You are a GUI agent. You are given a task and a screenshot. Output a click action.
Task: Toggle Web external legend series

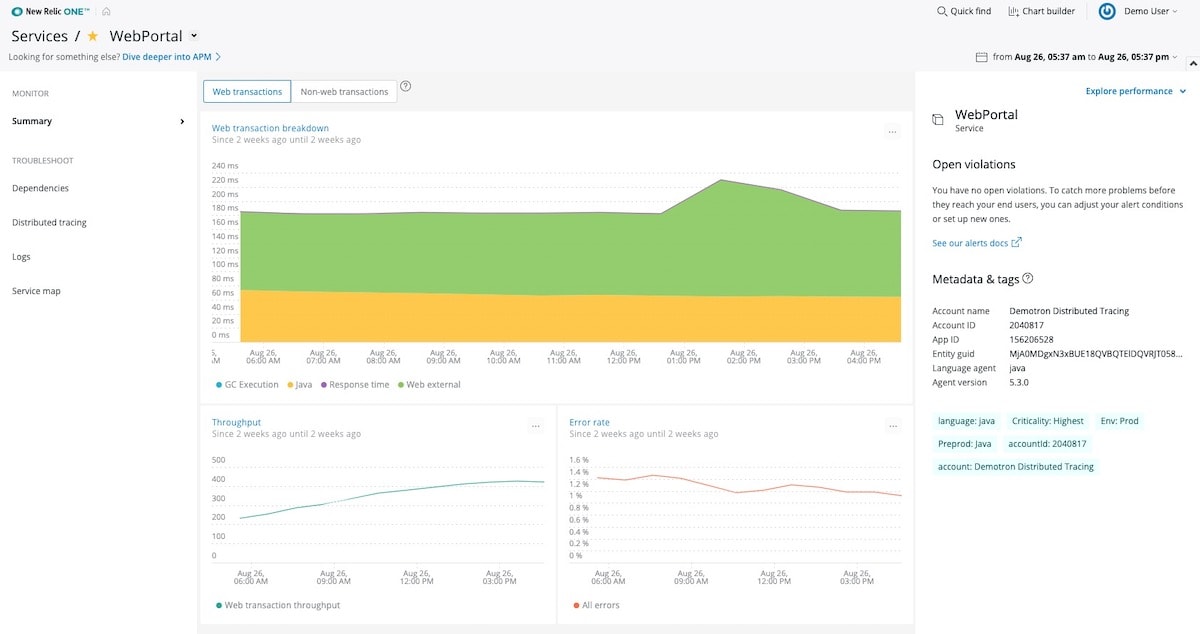point(429,384)
